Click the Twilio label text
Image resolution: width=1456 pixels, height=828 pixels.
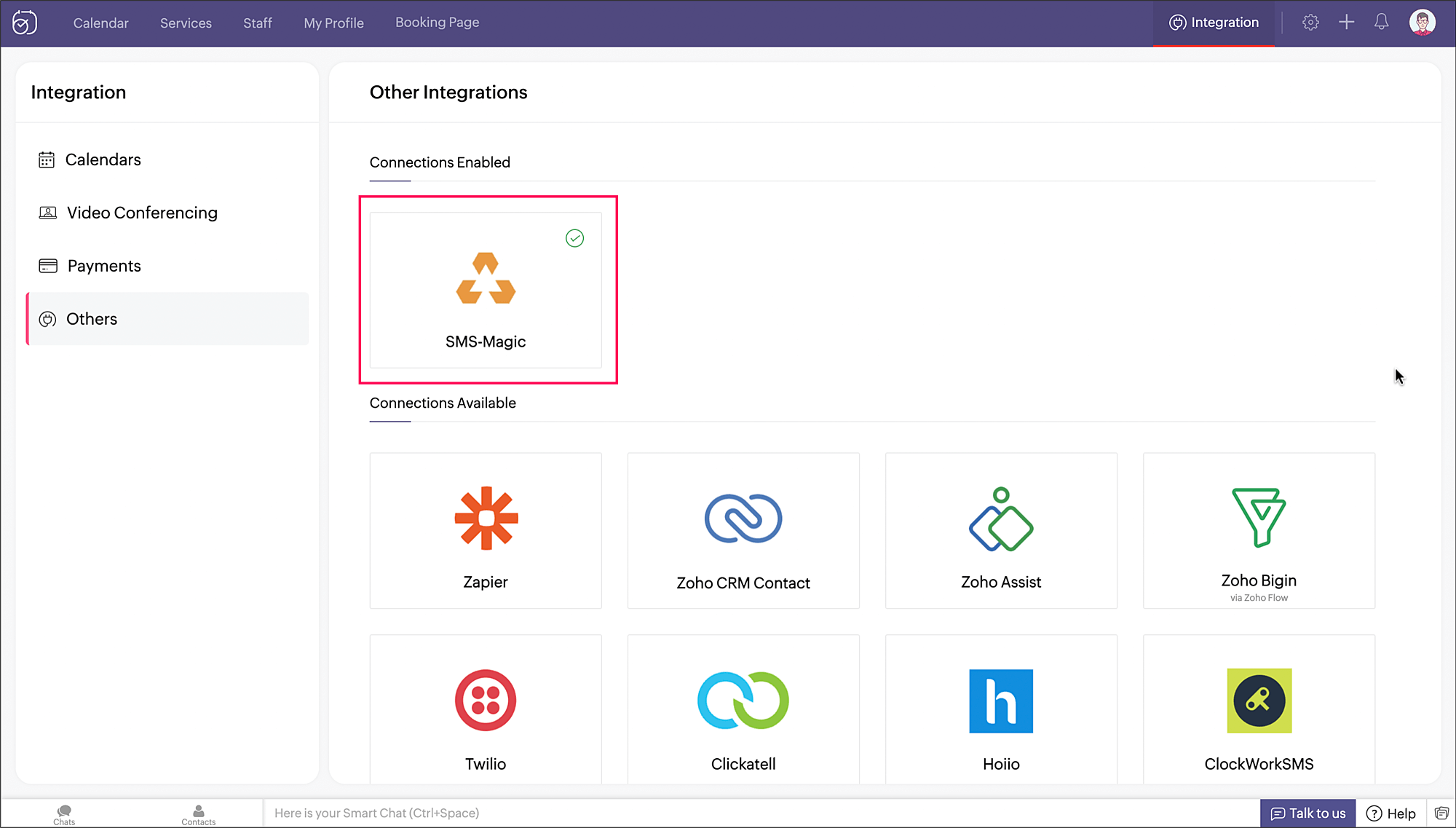point(486,764)
